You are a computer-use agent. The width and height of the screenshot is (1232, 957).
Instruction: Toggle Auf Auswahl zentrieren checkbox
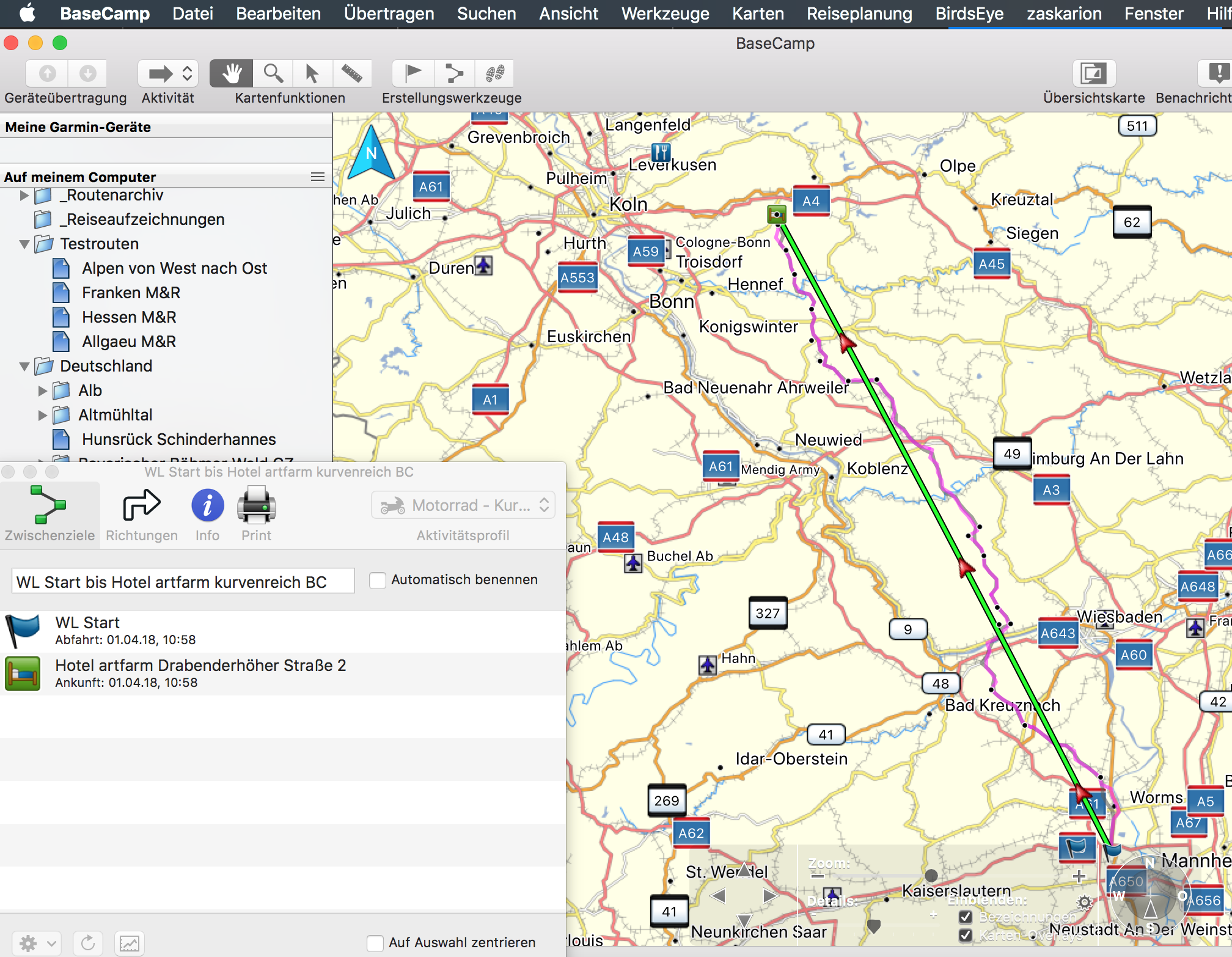pyautogui.click(x=375, y=943)
